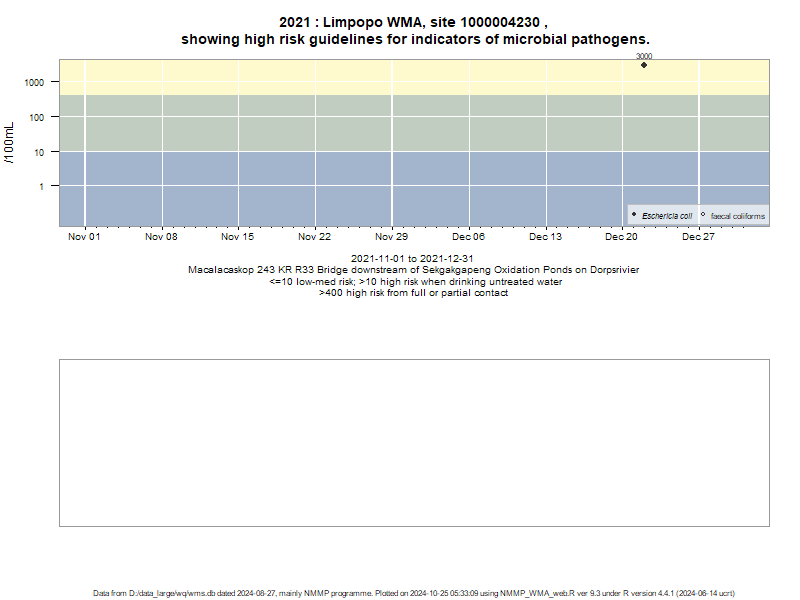Click the '3000' value label above point
This screenshot has width=800, height=600.
pyautogui.click(x=644, y=56)
